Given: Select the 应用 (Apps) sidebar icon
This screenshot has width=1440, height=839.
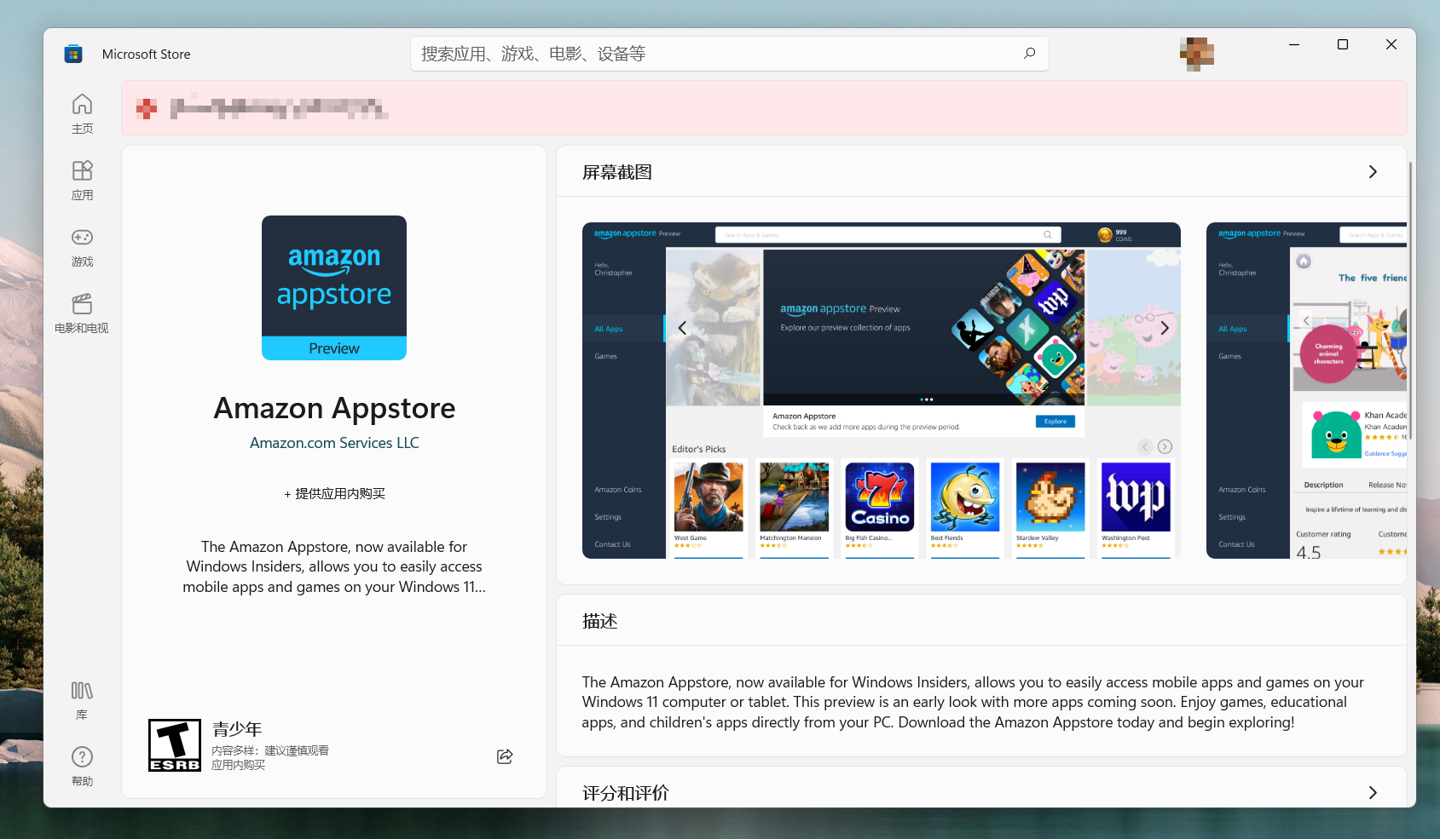Looking at the screenshot, I should coord(83,177).
